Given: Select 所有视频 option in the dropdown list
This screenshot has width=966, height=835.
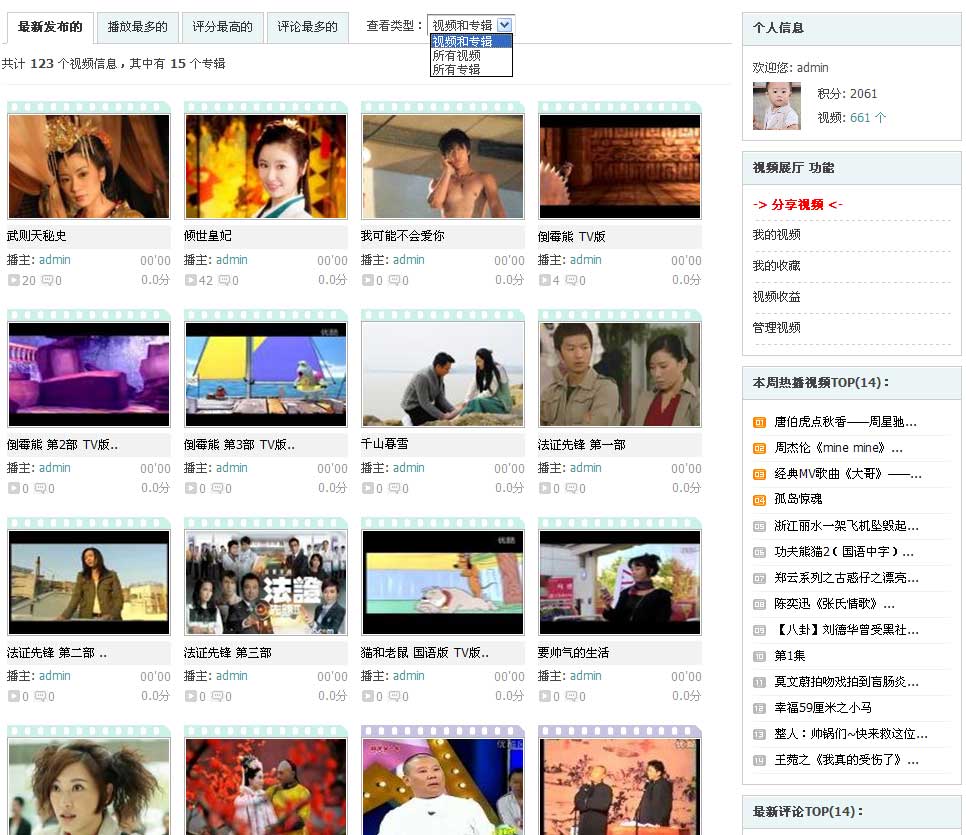Looking at the screenshot, I should 471,55.
